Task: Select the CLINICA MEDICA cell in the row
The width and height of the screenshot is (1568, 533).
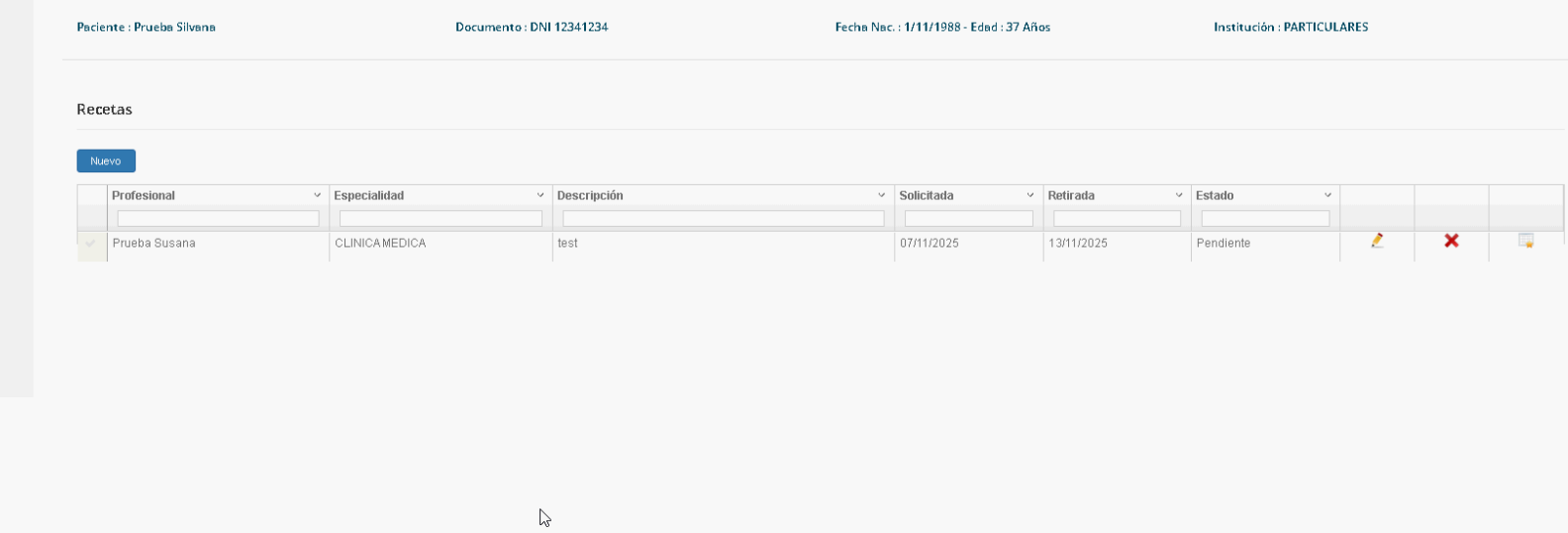Action: [380, 244]
